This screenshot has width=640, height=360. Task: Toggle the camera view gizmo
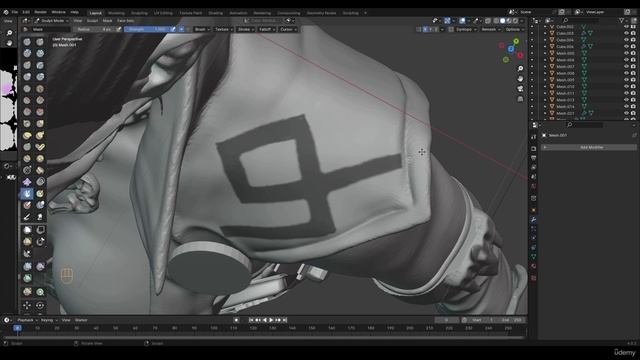coord(520,89)
